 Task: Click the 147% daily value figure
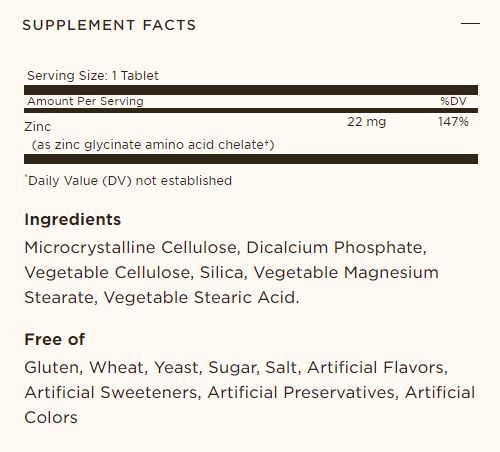pyautogui.click(x=453, y=122)
